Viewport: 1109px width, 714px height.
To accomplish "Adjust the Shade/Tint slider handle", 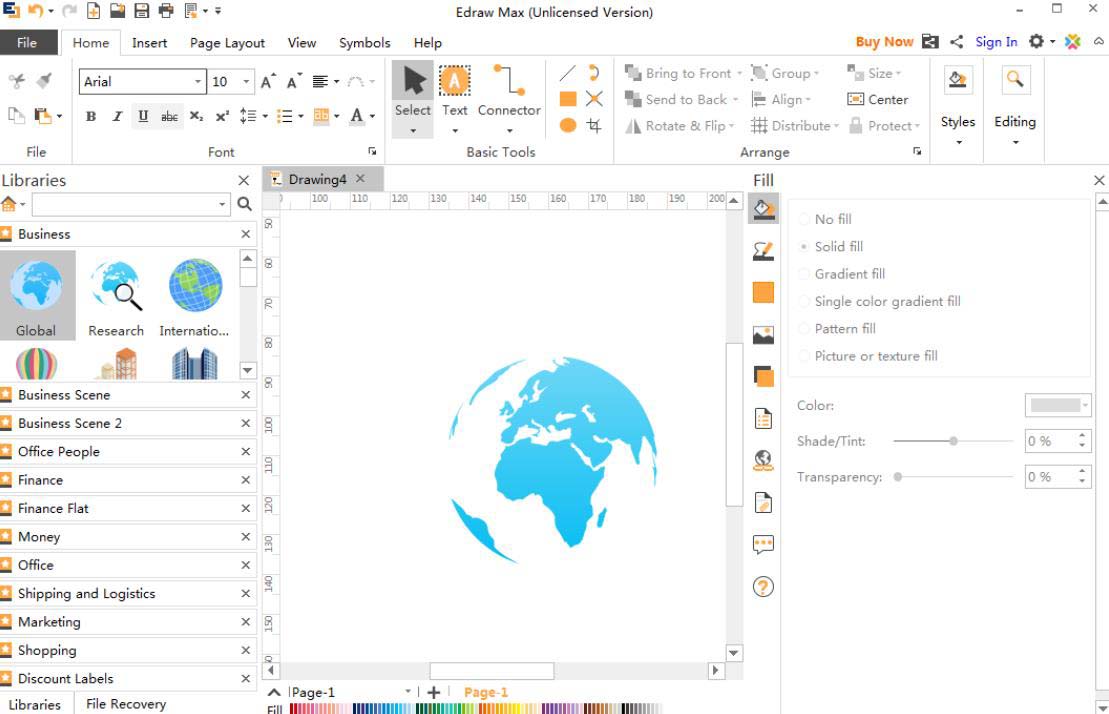I will 953,441.
